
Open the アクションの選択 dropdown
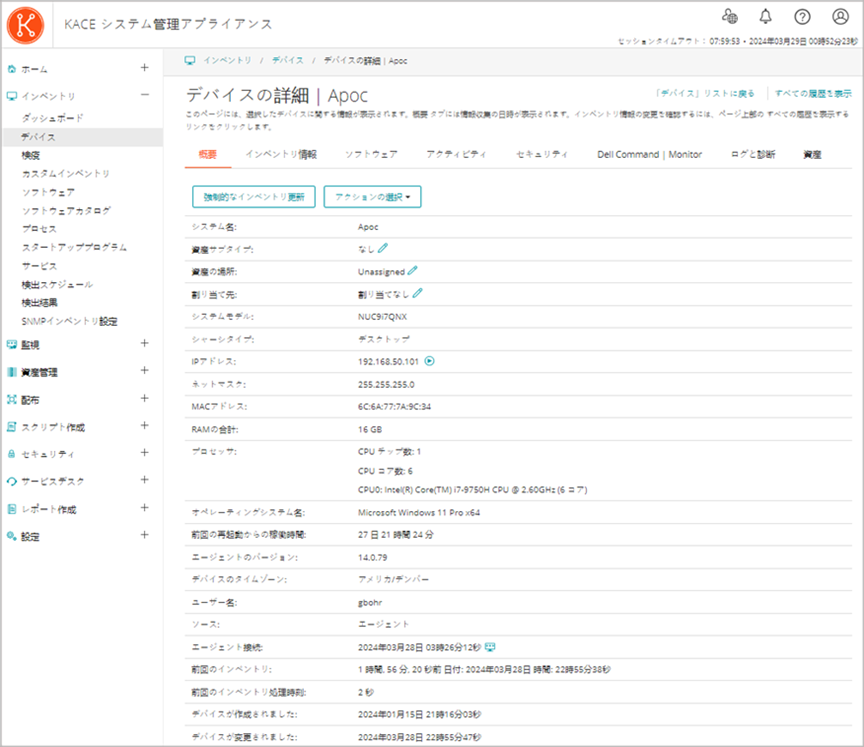pyautogui.click(x=372, y=197)
